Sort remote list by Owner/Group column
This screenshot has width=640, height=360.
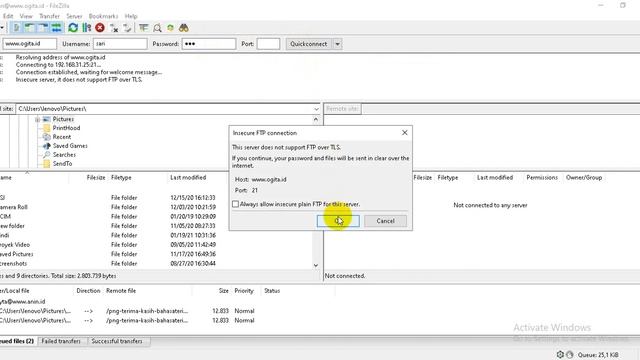pyautogui.click(x=584, y=178)
